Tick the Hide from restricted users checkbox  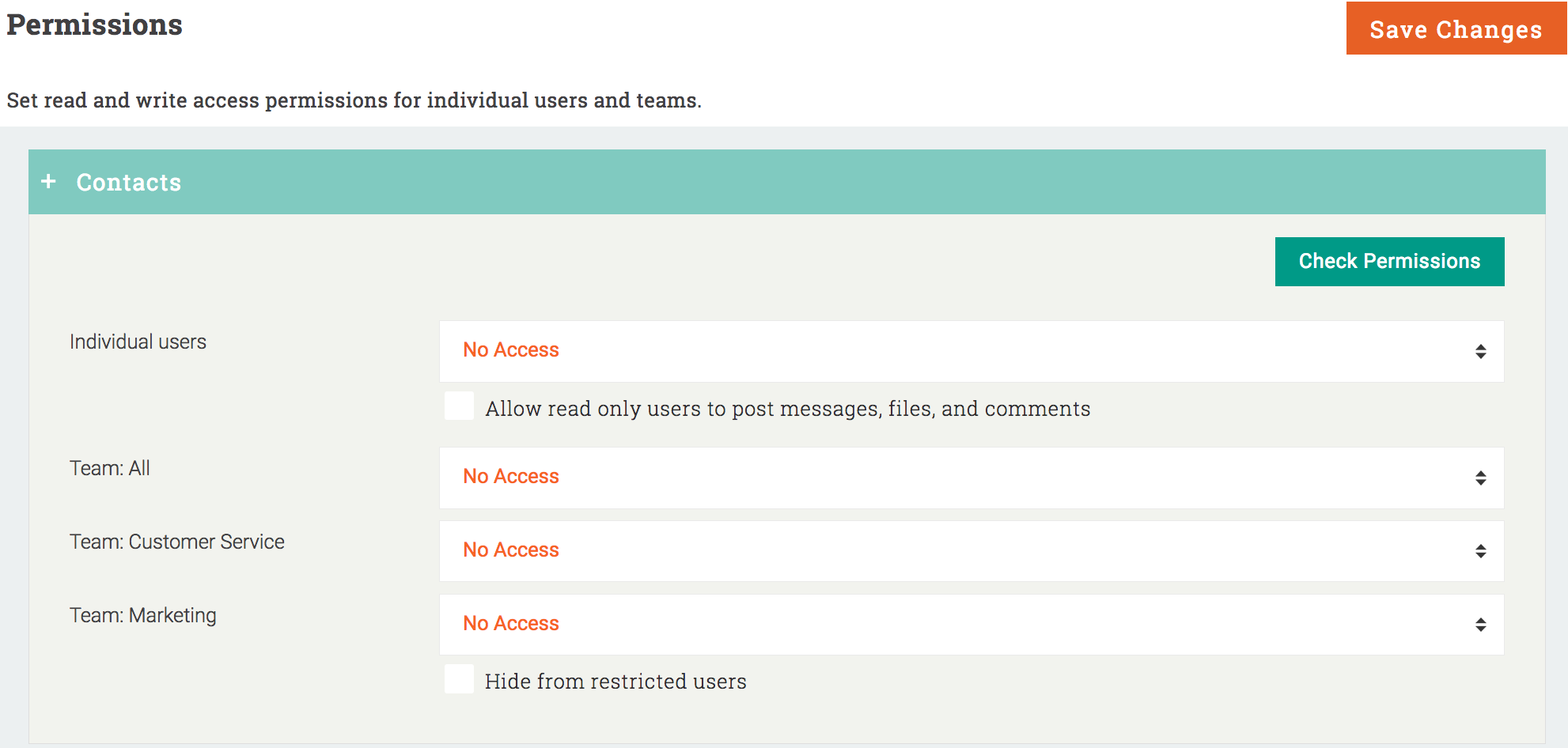[x=459, y=679]
